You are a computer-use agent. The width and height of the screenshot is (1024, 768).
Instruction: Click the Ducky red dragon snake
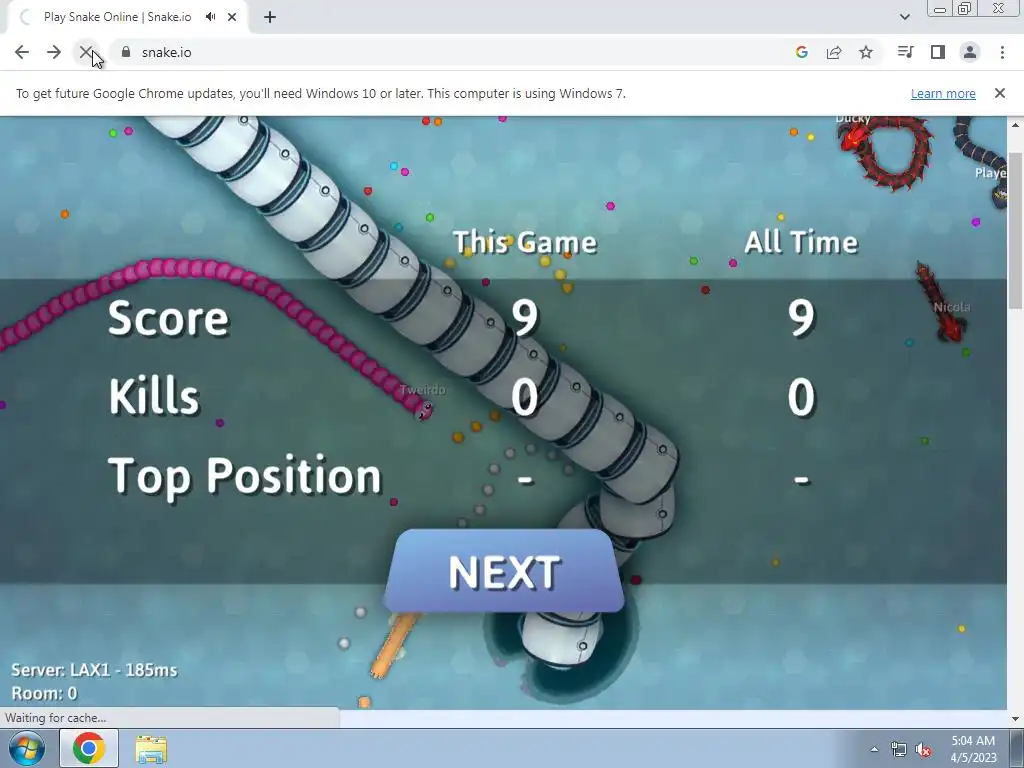(x=887, y=152)
